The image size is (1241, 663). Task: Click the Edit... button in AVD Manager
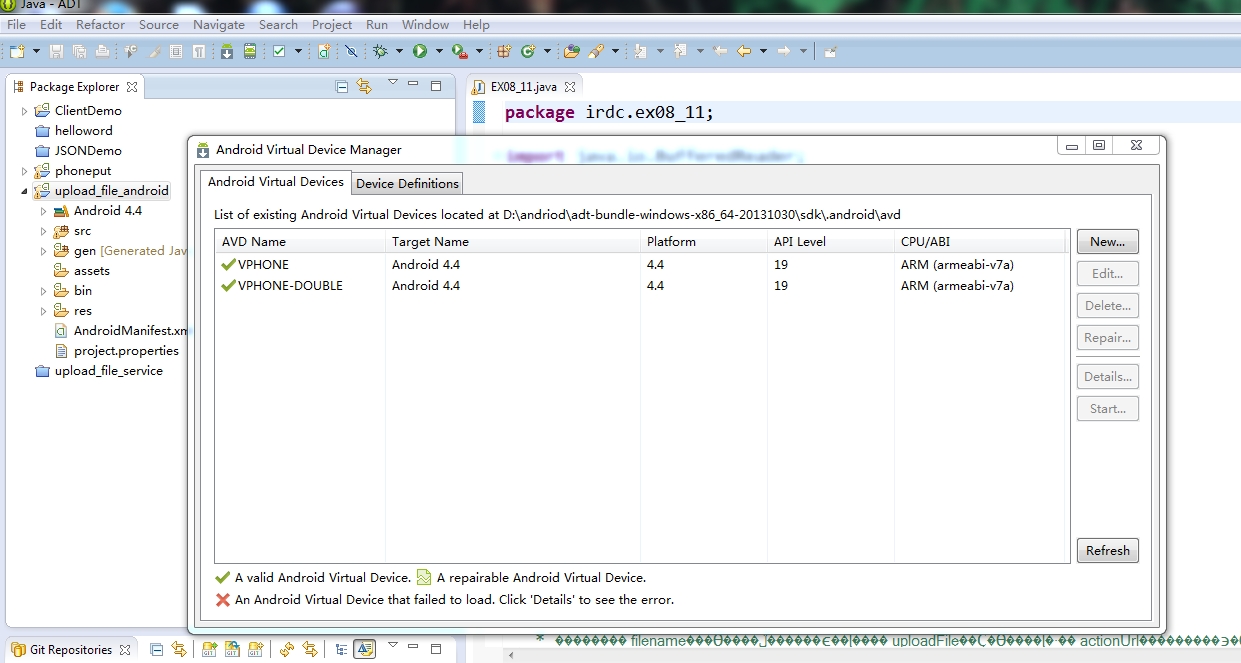[1107, 273]
